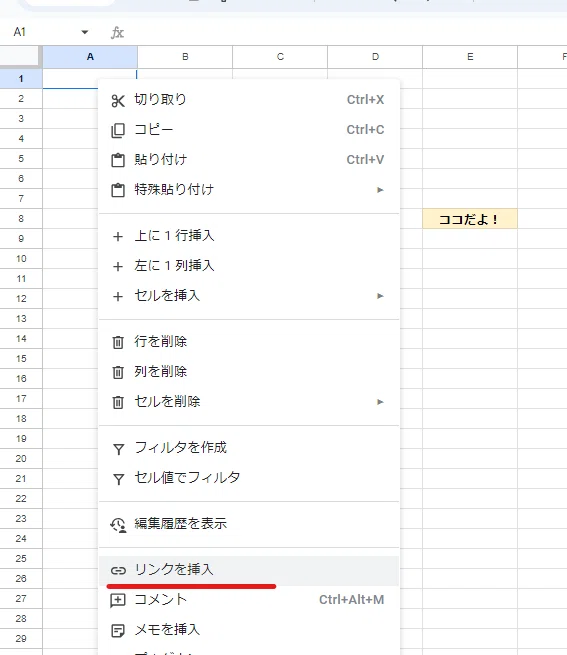Click the clipboard icon beside 貼り付け
The width and height of the screenshot is (567, 655).
118,160
